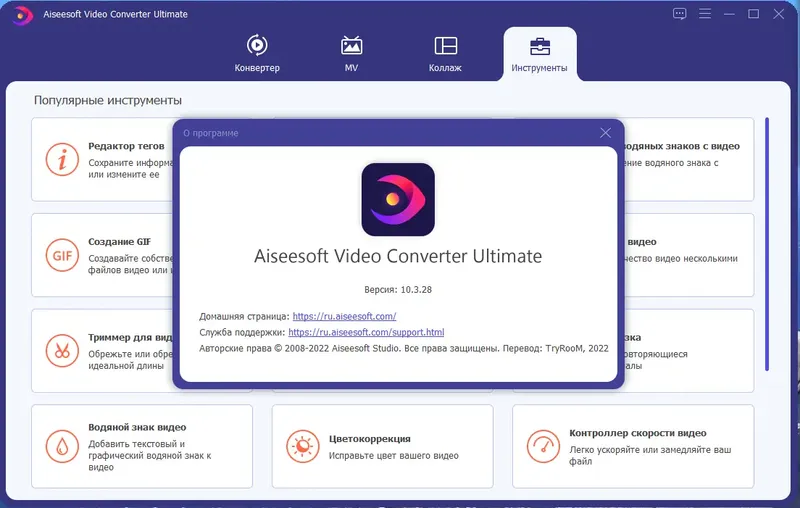Click the Контроллер скорости видео gauge icon

pyautogui.click(x=543, y=446)
